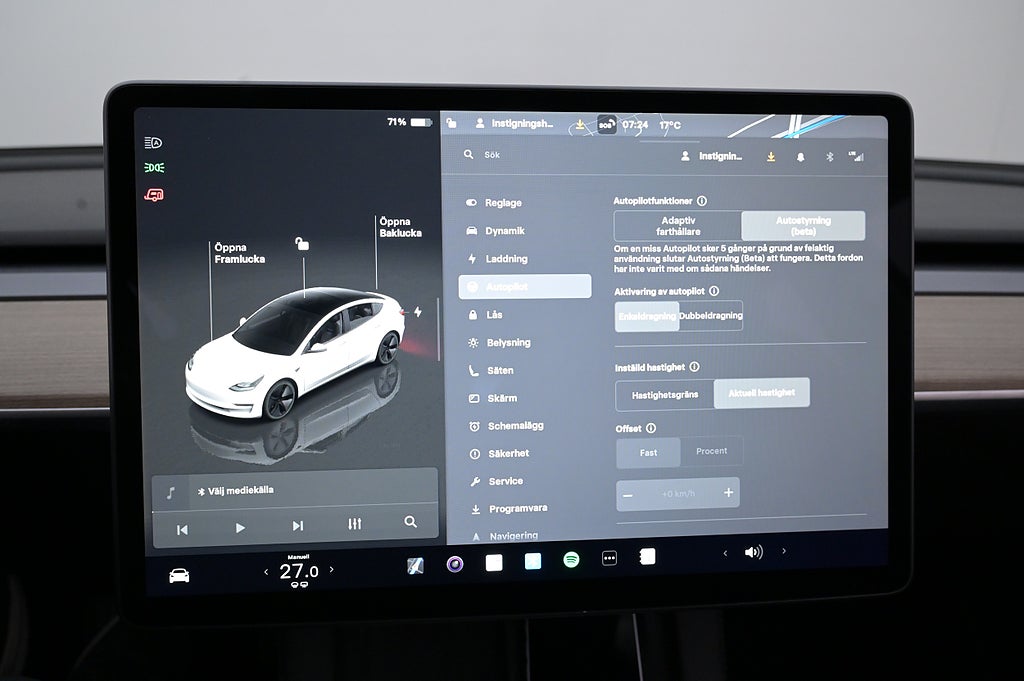The width and height of the screenshot is (1024, 681).
Task: Tap Öppna Framlucka to open frunk
Action: pos(239,253)
